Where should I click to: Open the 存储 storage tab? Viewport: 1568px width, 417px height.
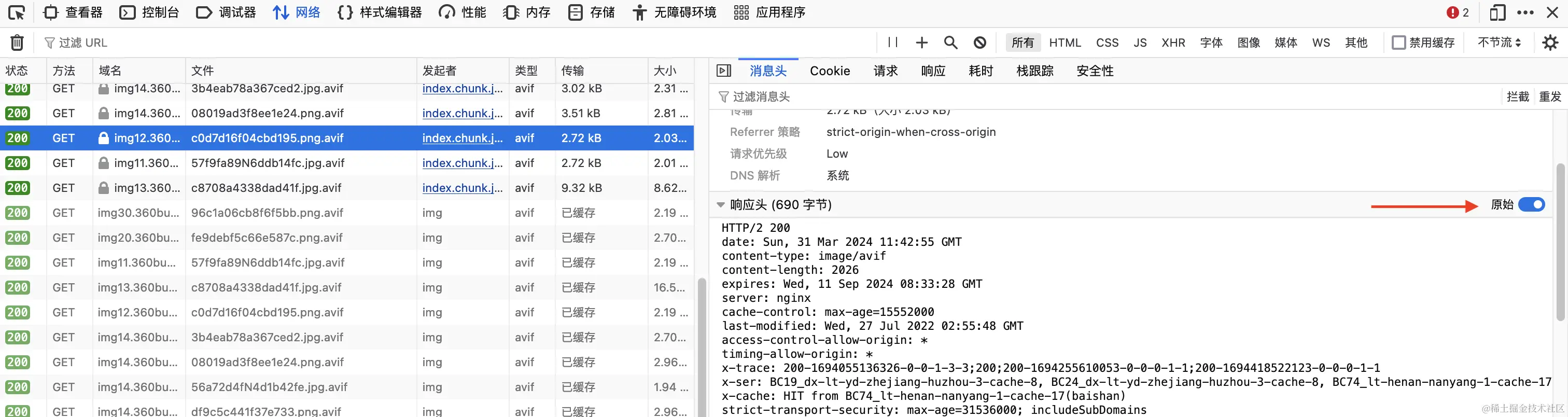(x=591, y=12)
